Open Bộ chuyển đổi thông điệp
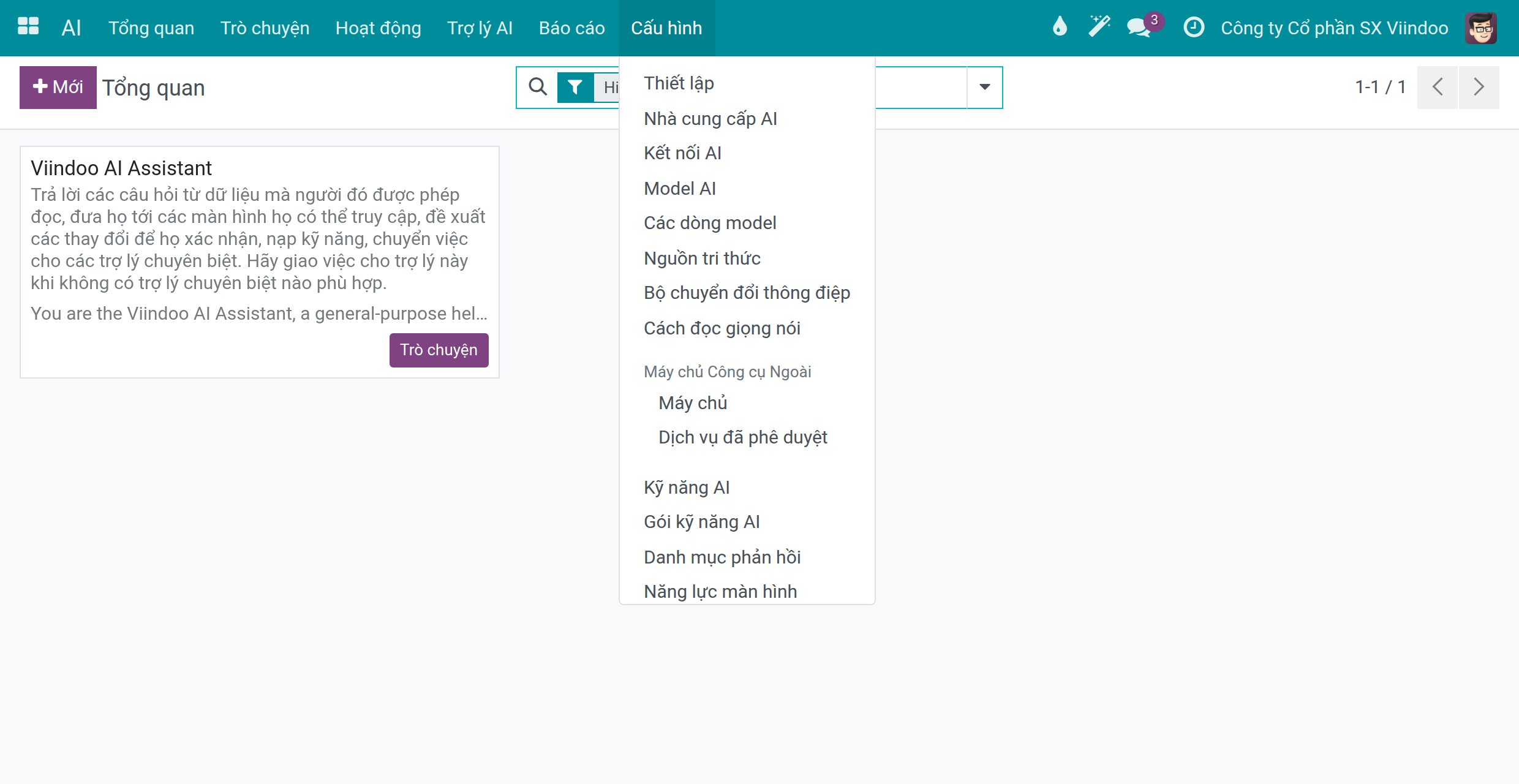Viewport: 1519px width, 784px height. click(747, 293)
